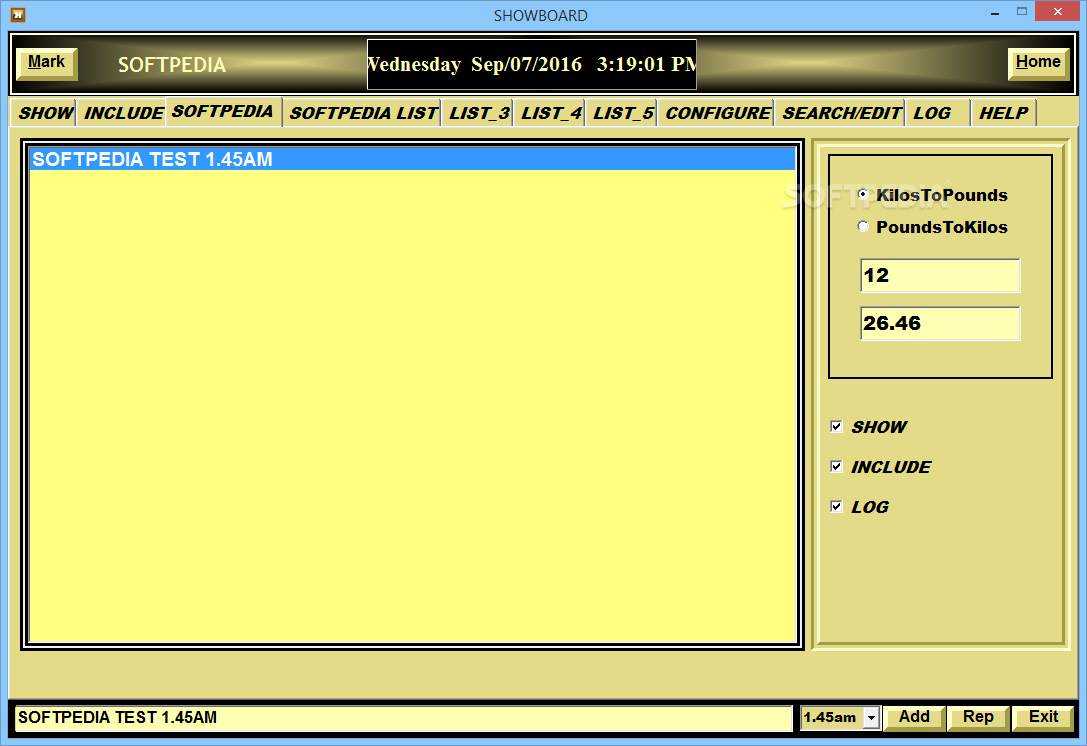
Task: Click the Mark button
Action: click(x=46, y=64)
